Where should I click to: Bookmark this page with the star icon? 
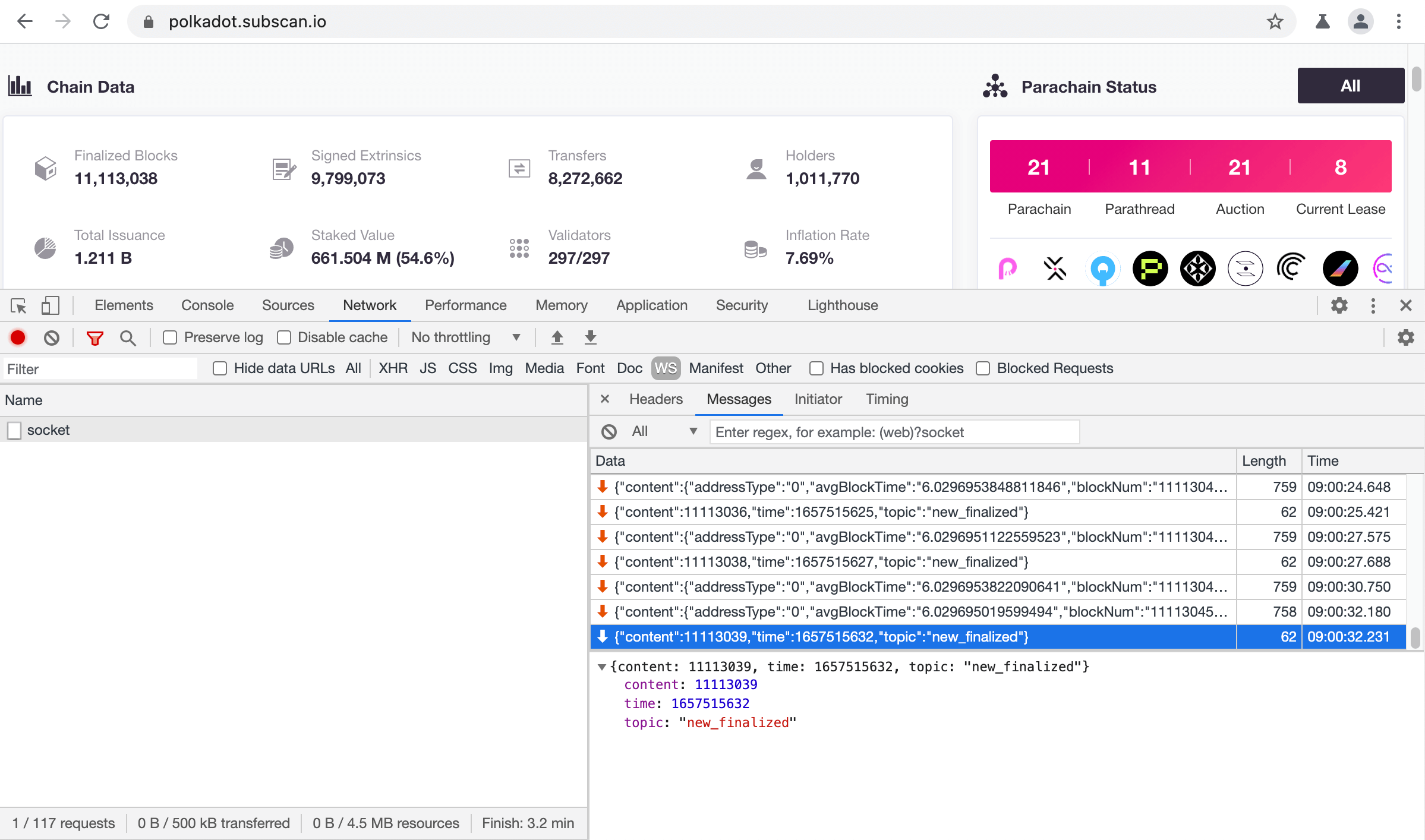pyautogui.click(x=1275, y=22)
